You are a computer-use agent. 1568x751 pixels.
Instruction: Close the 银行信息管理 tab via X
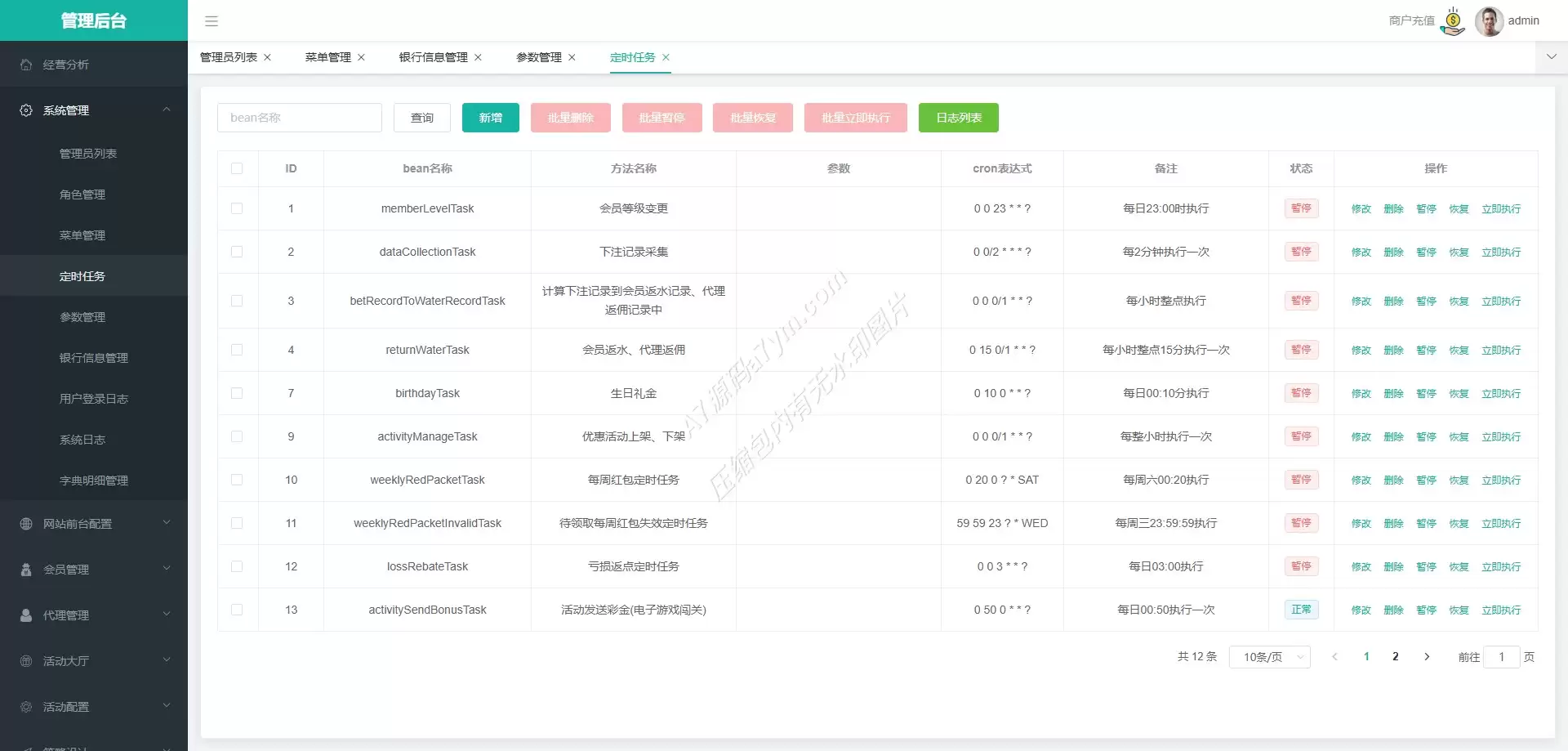click(478, 57)
